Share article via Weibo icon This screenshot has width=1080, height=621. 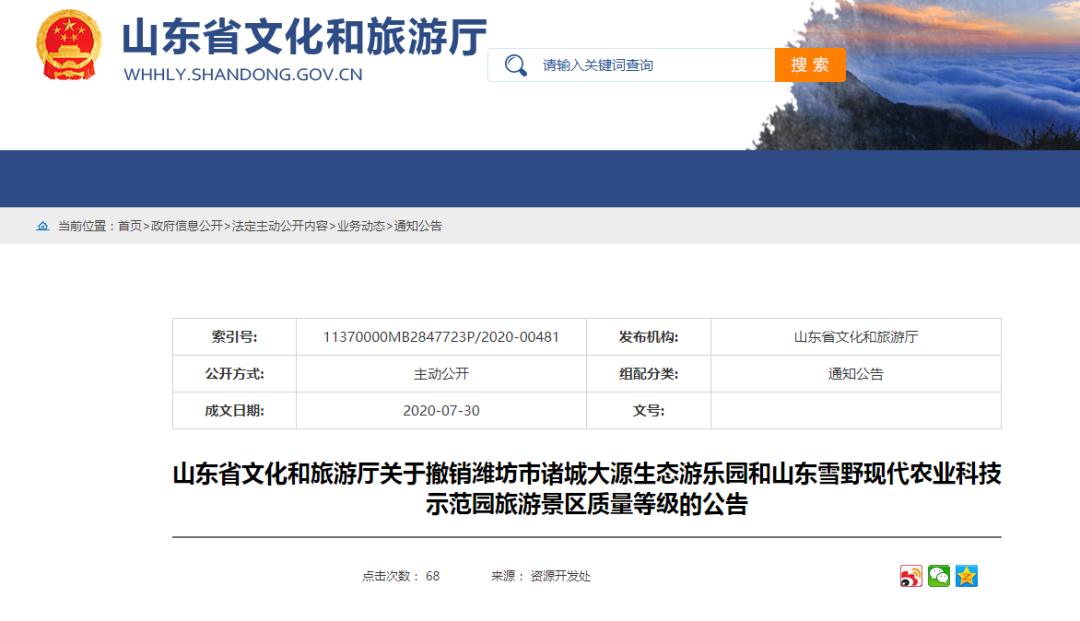[910, 576]
